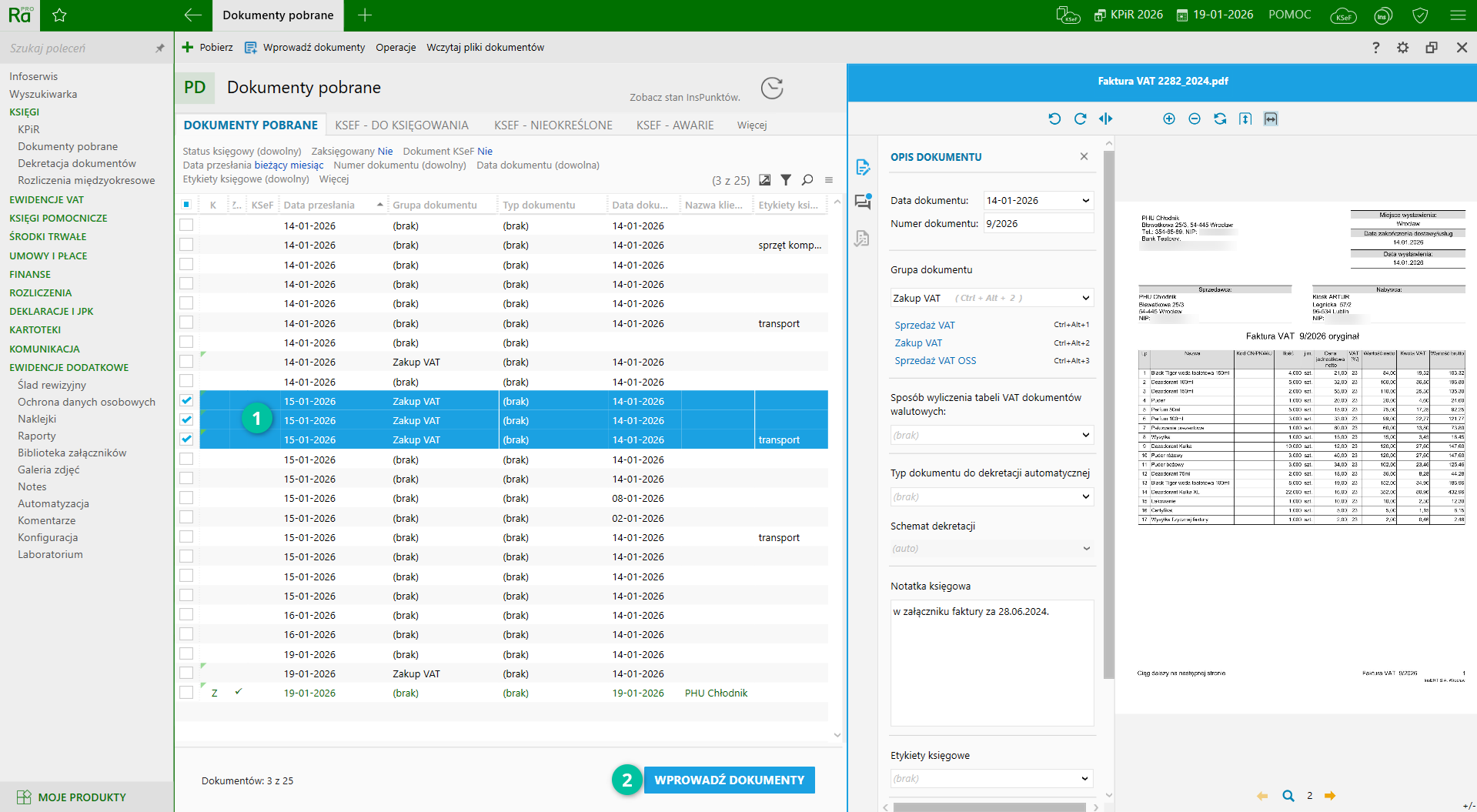The height and width of the screenshot is (812, 1477).
Task: Click into the Numer dokumentu field
Action: tap(1038, 224)
